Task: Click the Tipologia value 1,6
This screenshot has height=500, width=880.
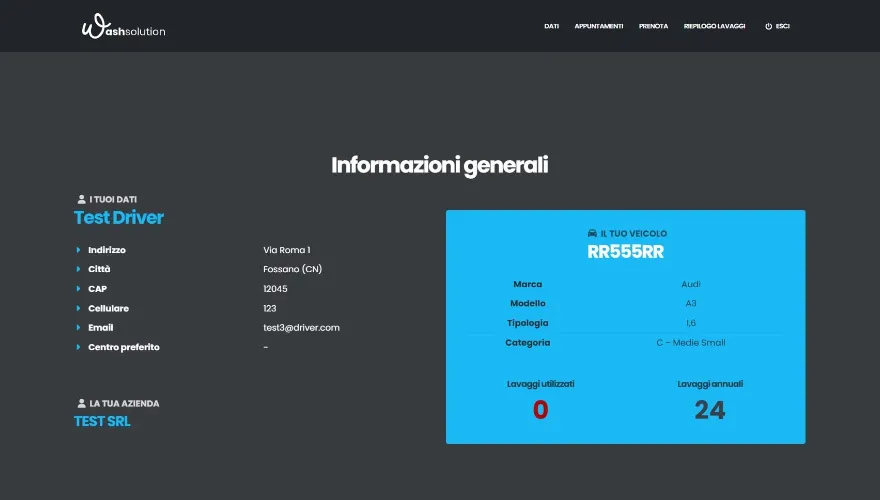Action: (691, 323)
